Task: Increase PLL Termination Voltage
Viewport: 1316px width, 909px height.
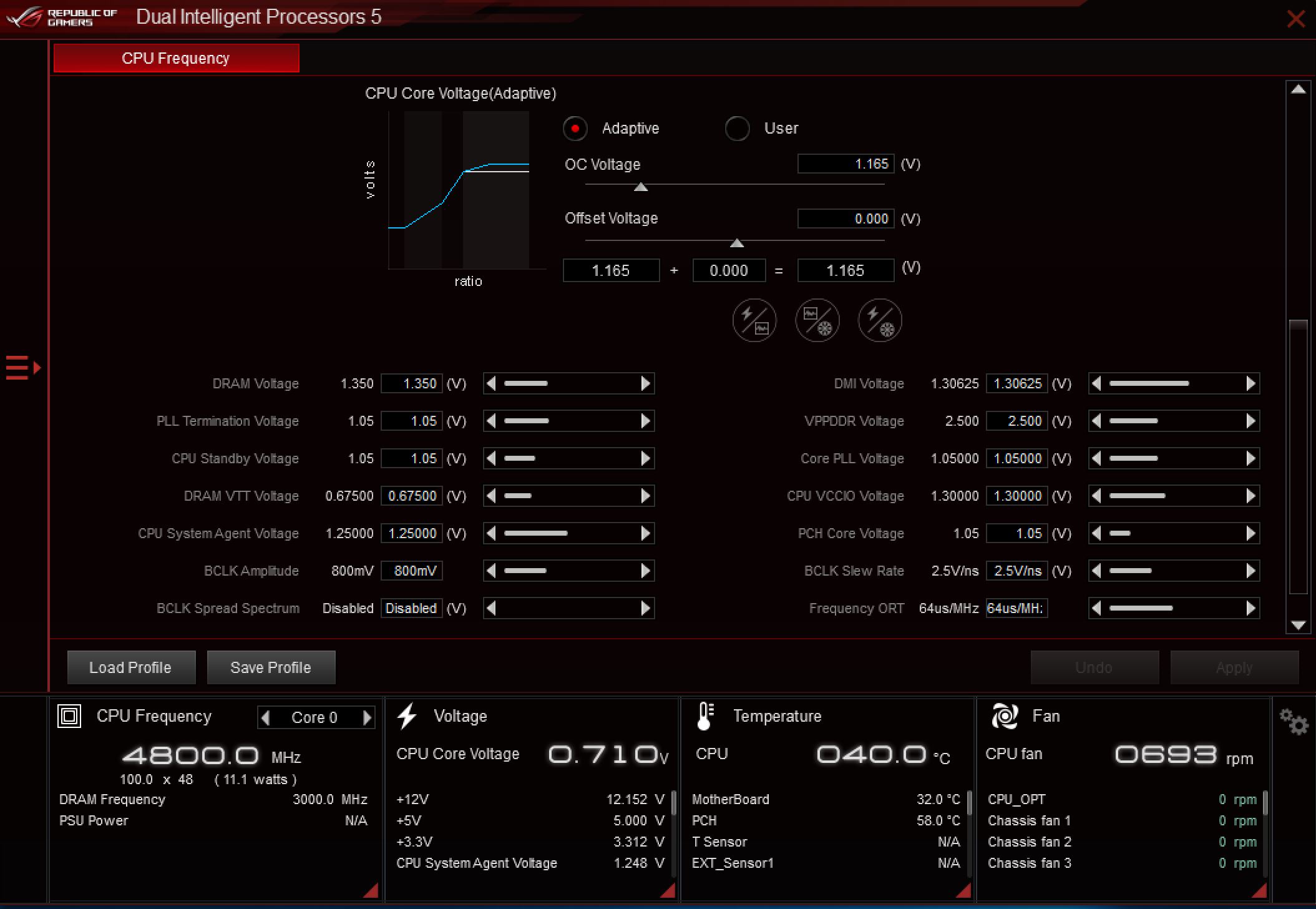Action: click(x=646, y=421)
